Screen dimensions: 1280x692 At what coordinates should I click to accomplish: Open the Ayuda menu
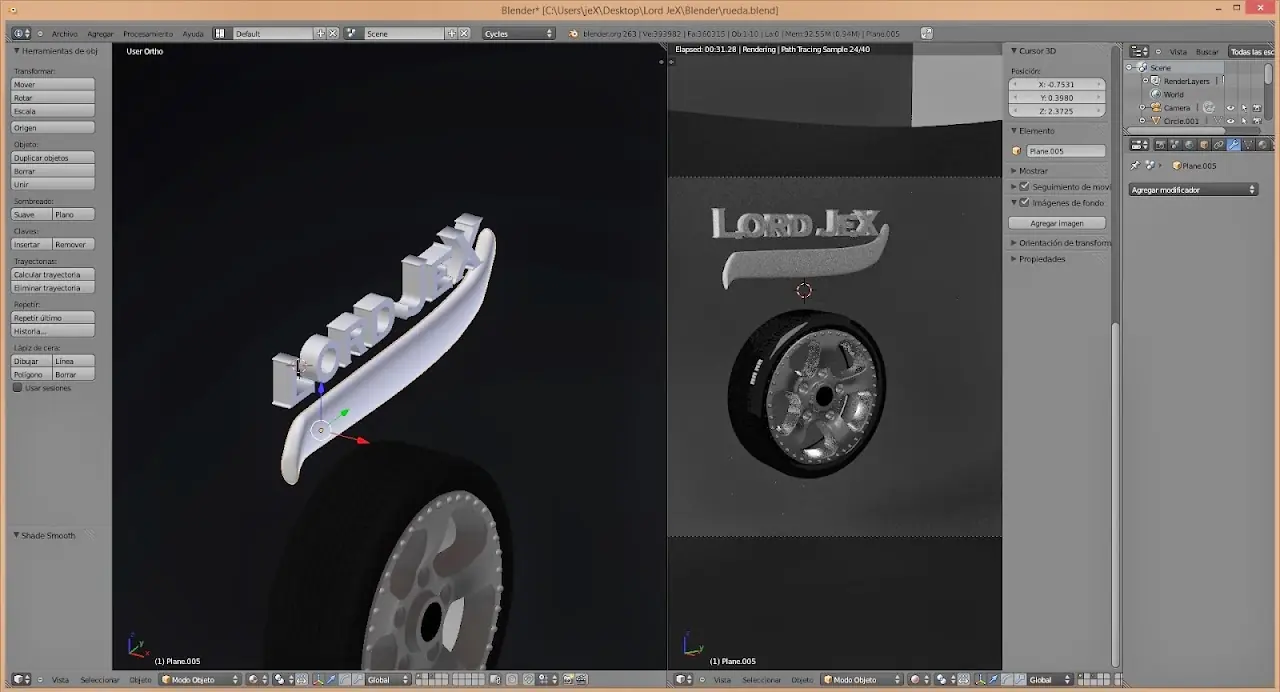(x=193, y=34)
